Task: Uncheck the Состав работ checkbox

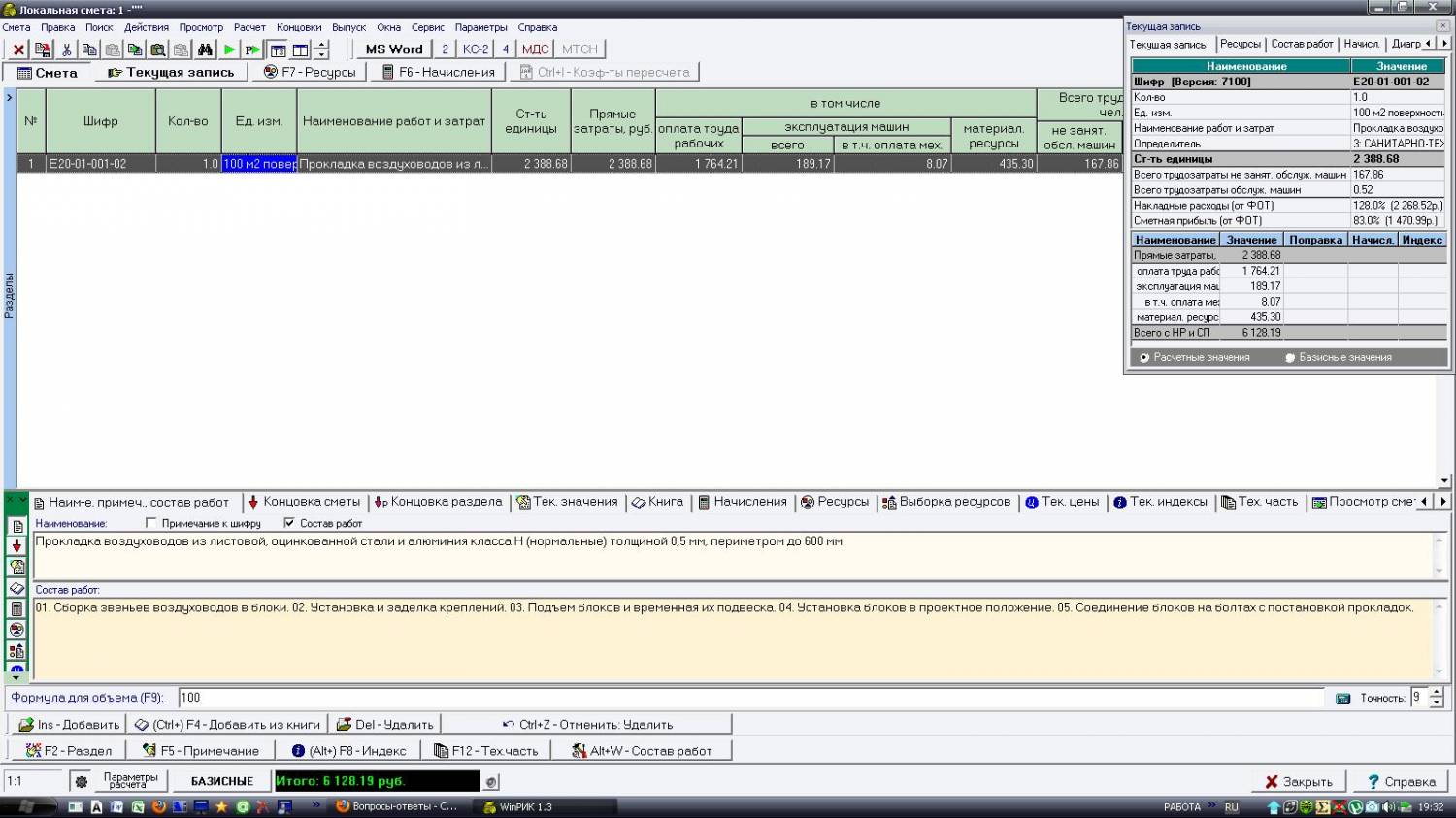Action: (x=288, y=523)
